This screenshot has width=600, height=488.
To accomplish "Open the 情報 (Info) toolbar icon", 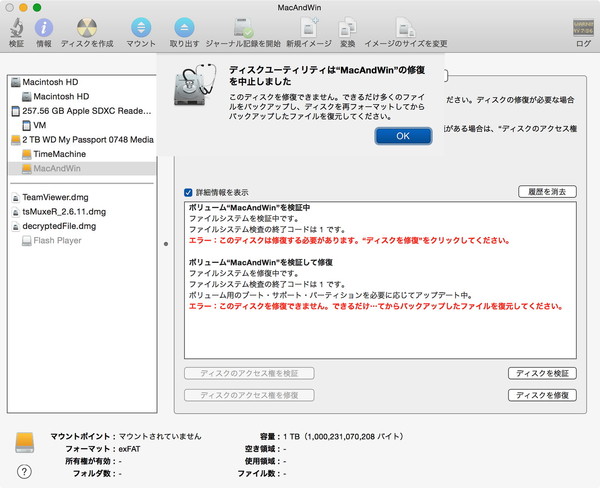I will [44, 28].
